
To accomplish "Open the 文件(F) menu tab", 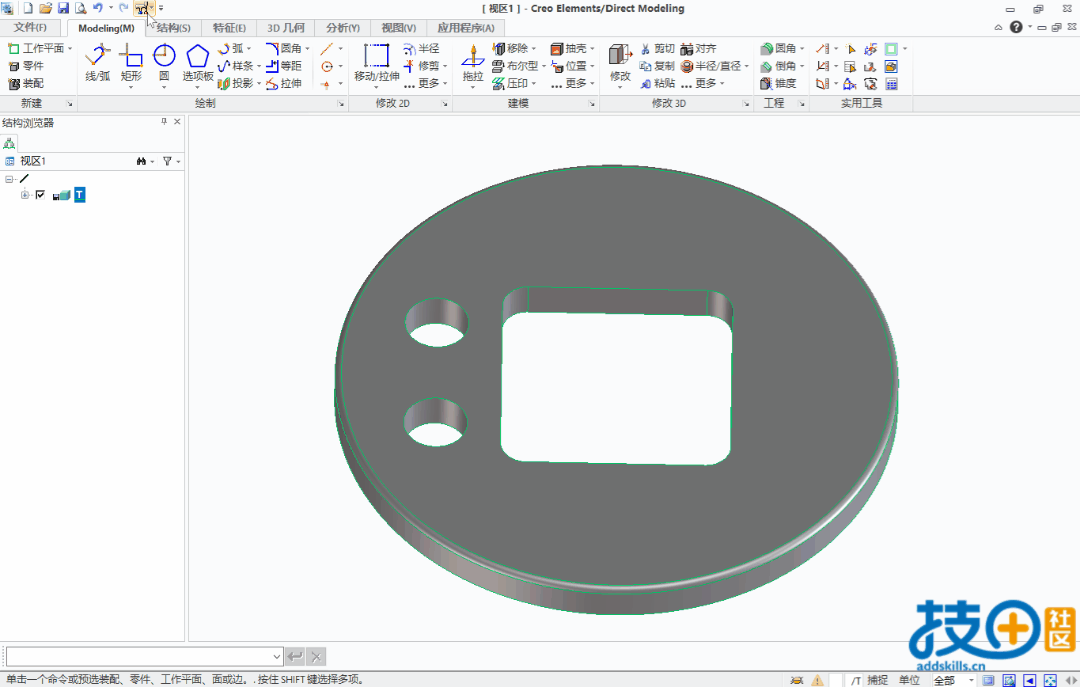I will click(x=30, y=28).
